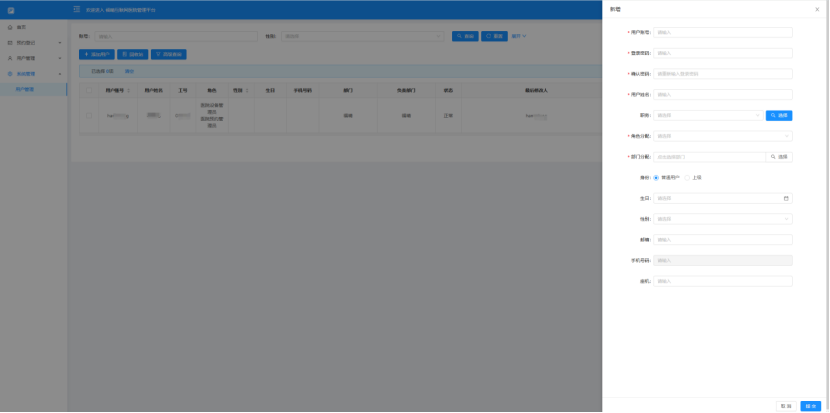Click the 用户账号 input field in form
The width and height of the screenshot is (830, 413).
point(723,32)
